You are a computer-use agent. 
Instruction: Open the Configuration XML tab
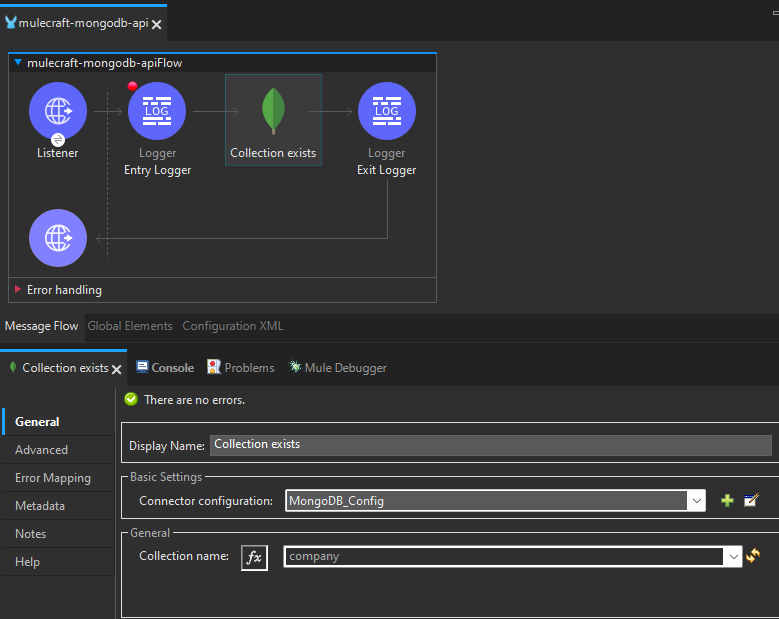(233, 326)
